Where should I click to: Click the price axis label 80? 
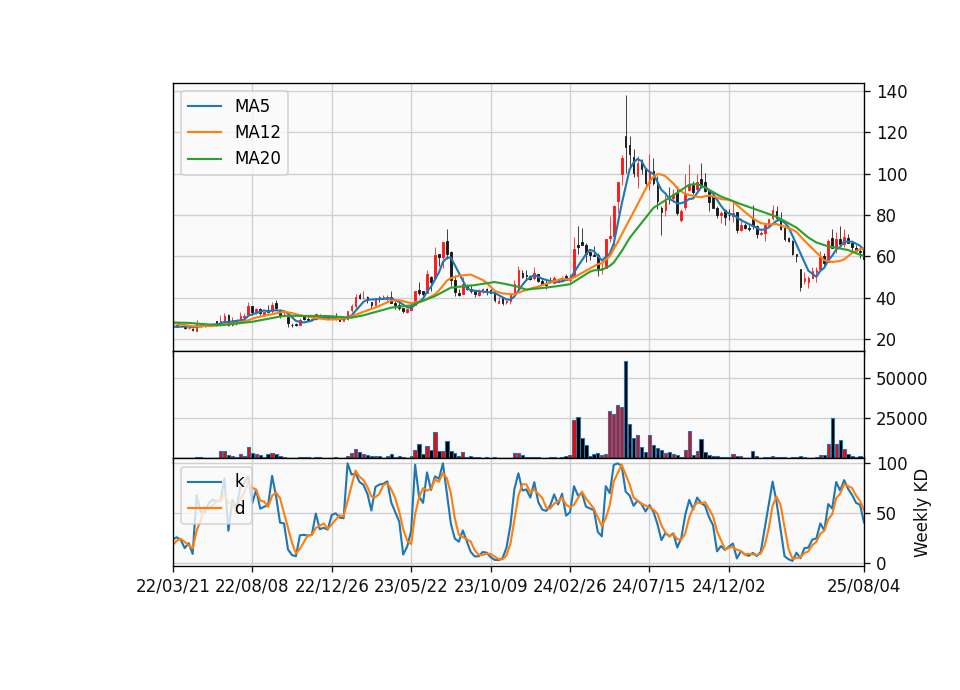tap(887, 216)
